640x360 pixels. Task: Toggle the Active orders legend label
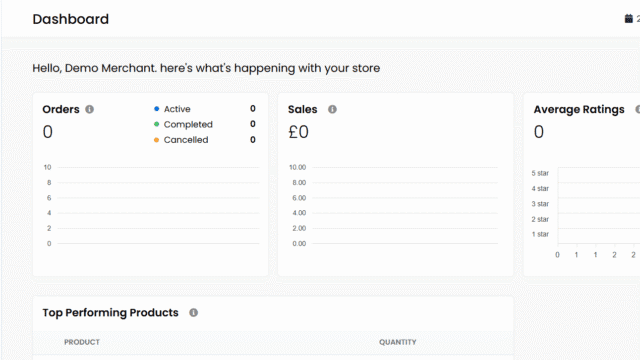pos(177,109)
